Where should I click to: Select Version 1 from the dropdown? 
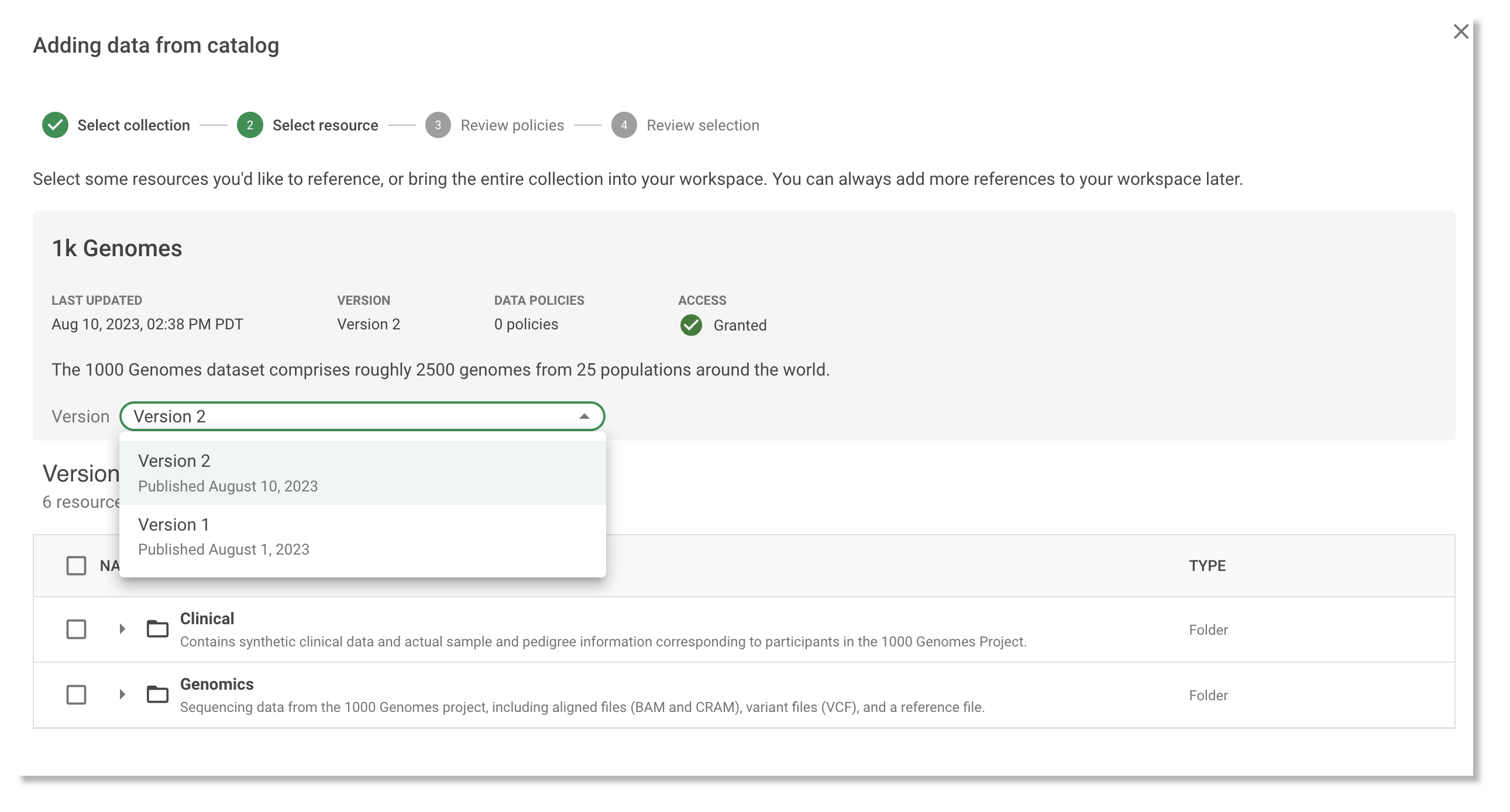pos(362,535)
